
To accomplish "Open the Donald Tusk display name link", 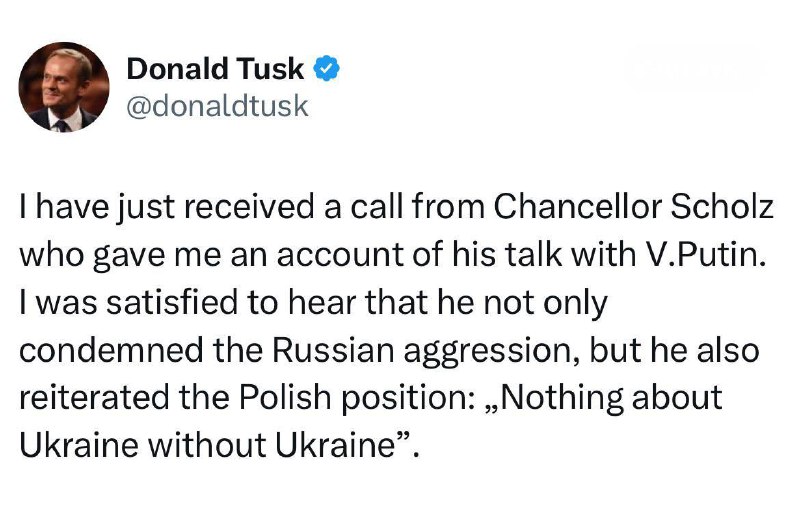I will (x=215, y=68).
